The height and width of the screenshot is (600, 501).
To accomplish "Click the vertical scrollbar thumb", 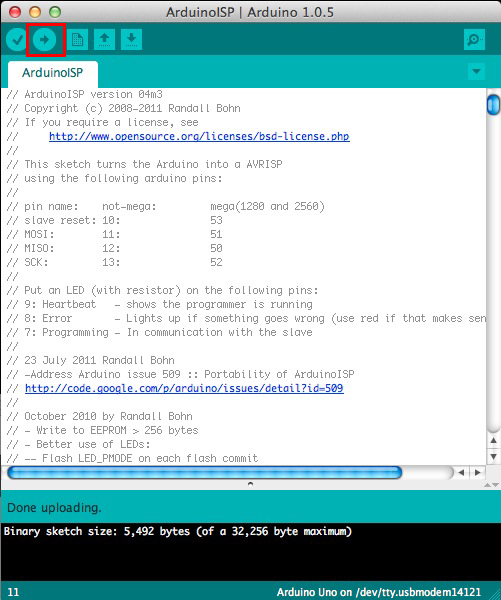I will point(493,104).
